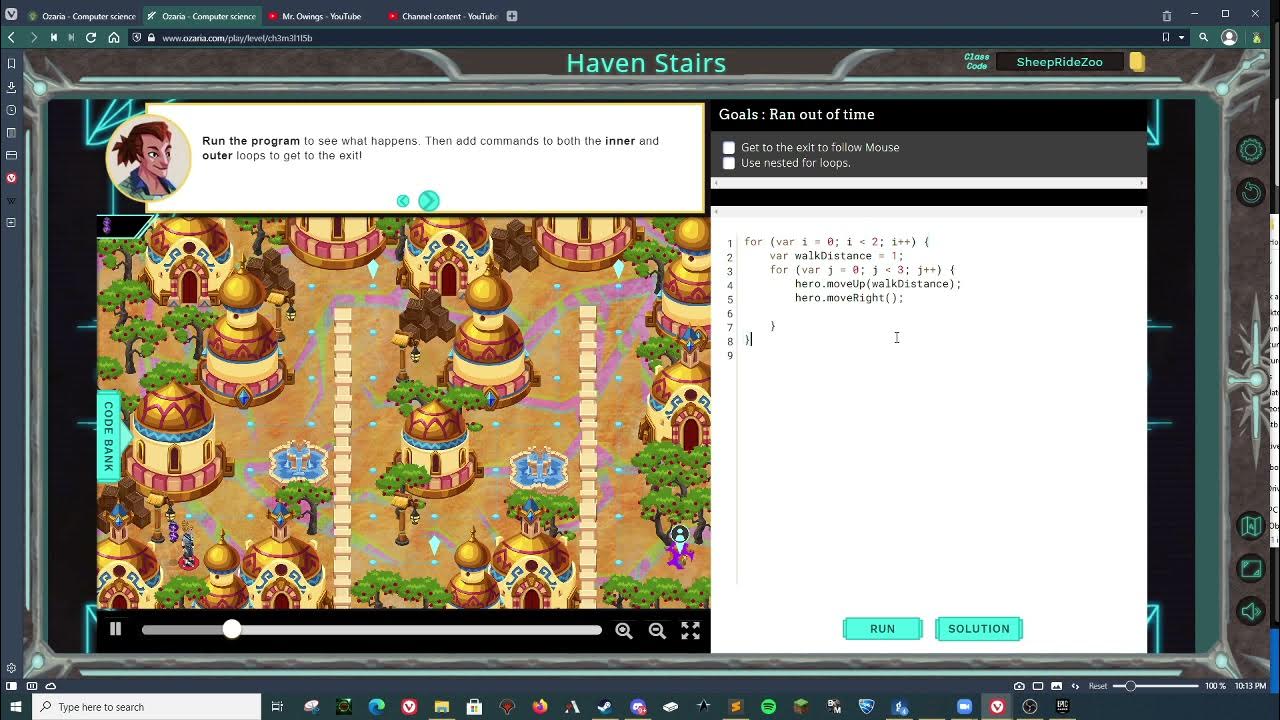Open closed tabs trash icon

tap(1166, 16)
